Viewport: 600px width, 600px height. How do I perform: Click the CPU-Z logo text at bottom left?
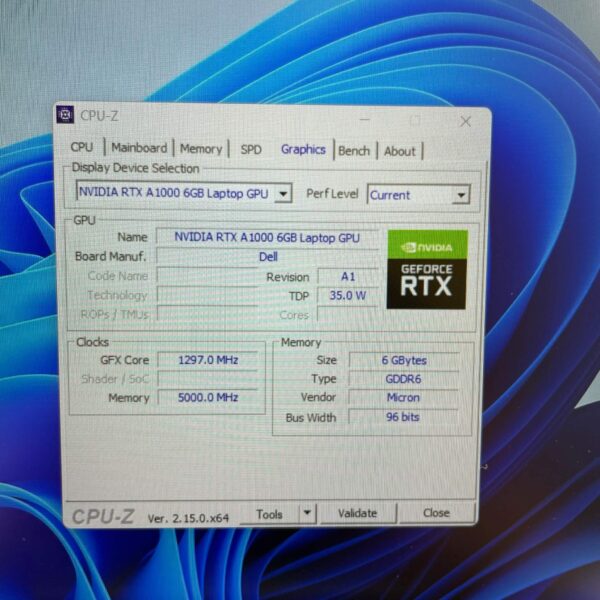click(103, 517)
